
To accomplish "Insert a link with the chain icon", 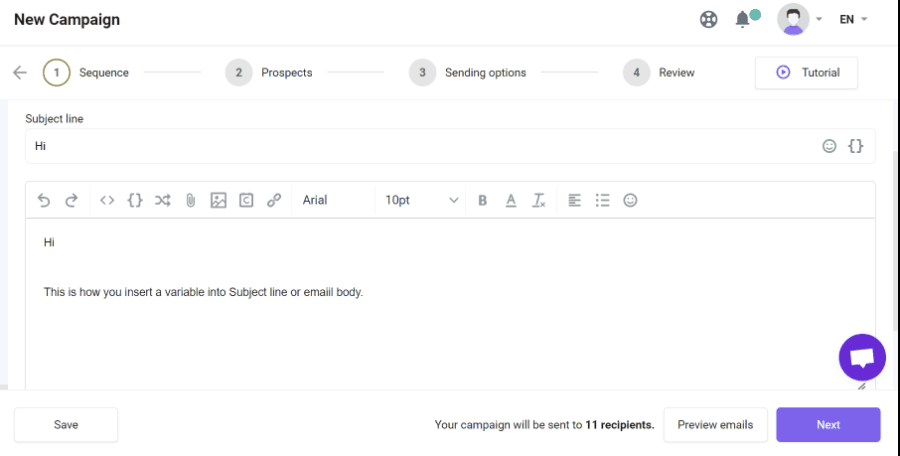I will point(274,200).
